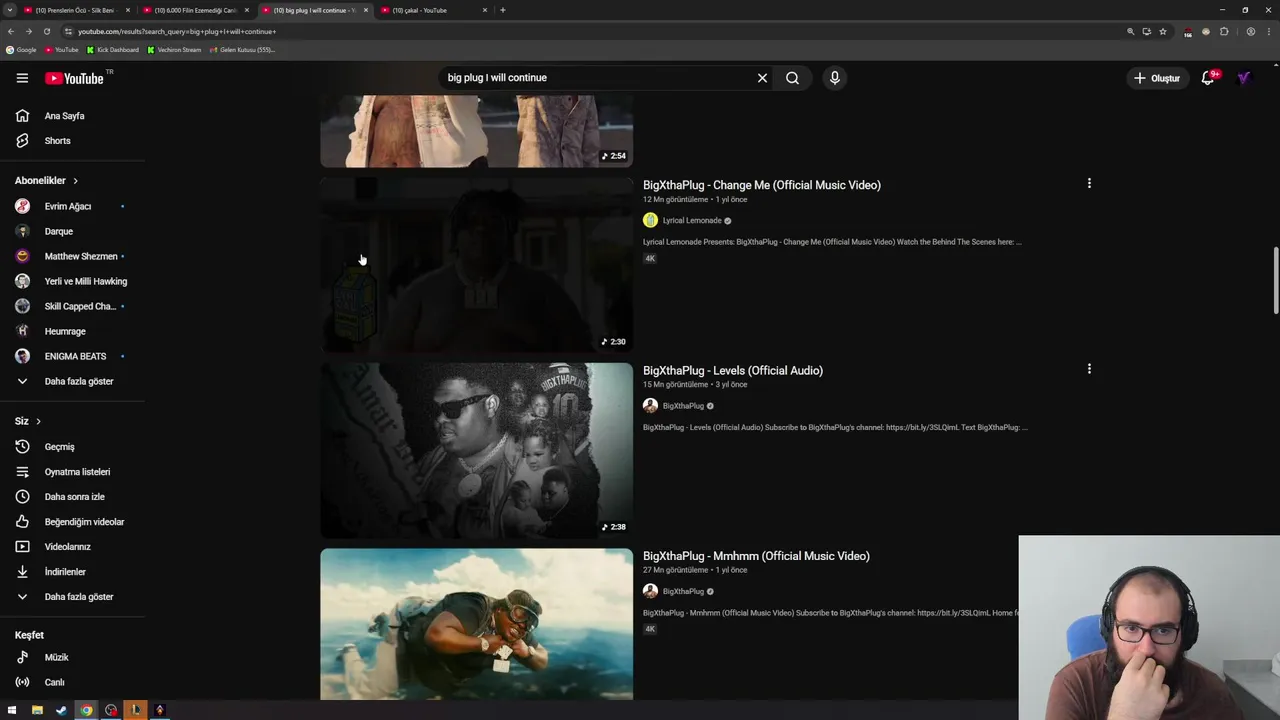Viewport: 1280px width, 720px height.
Task: Open a new Chrome tab
Action: click(x=502, y=10)
